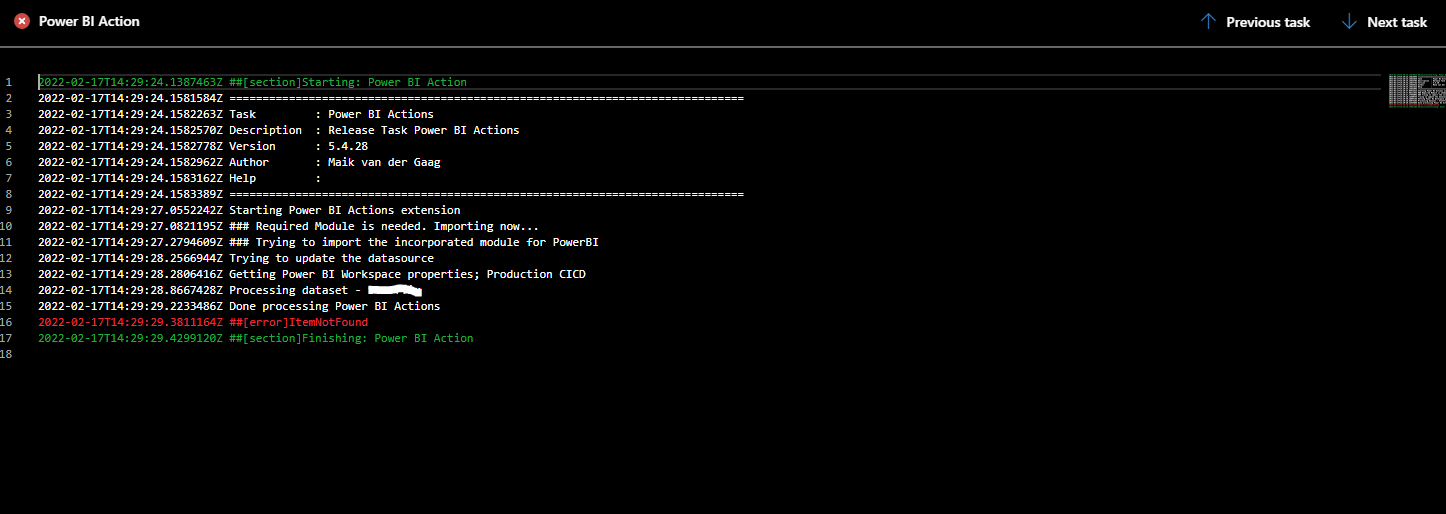Select the Description Release Task line

279,130
